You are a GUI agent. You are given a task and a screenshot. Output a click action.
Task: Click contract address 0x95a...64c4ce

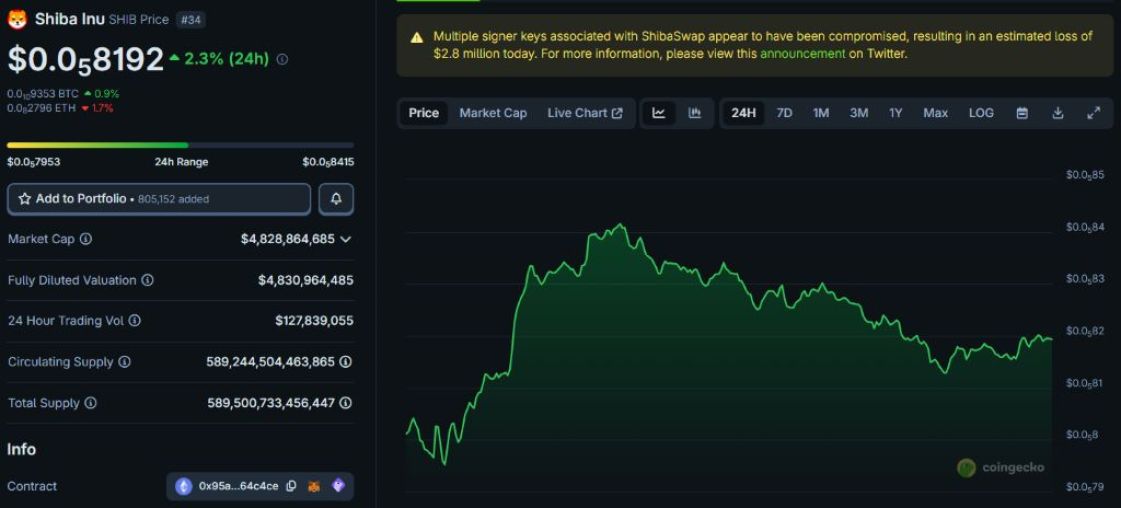coord(239,486)
